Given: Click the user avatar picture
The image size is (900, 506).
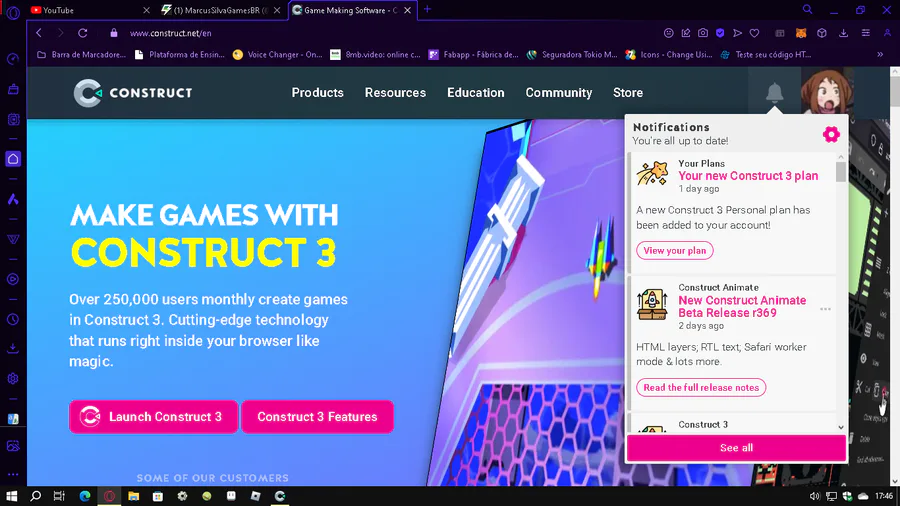Looking at the screenshot, I should click(x=826, y=92).
